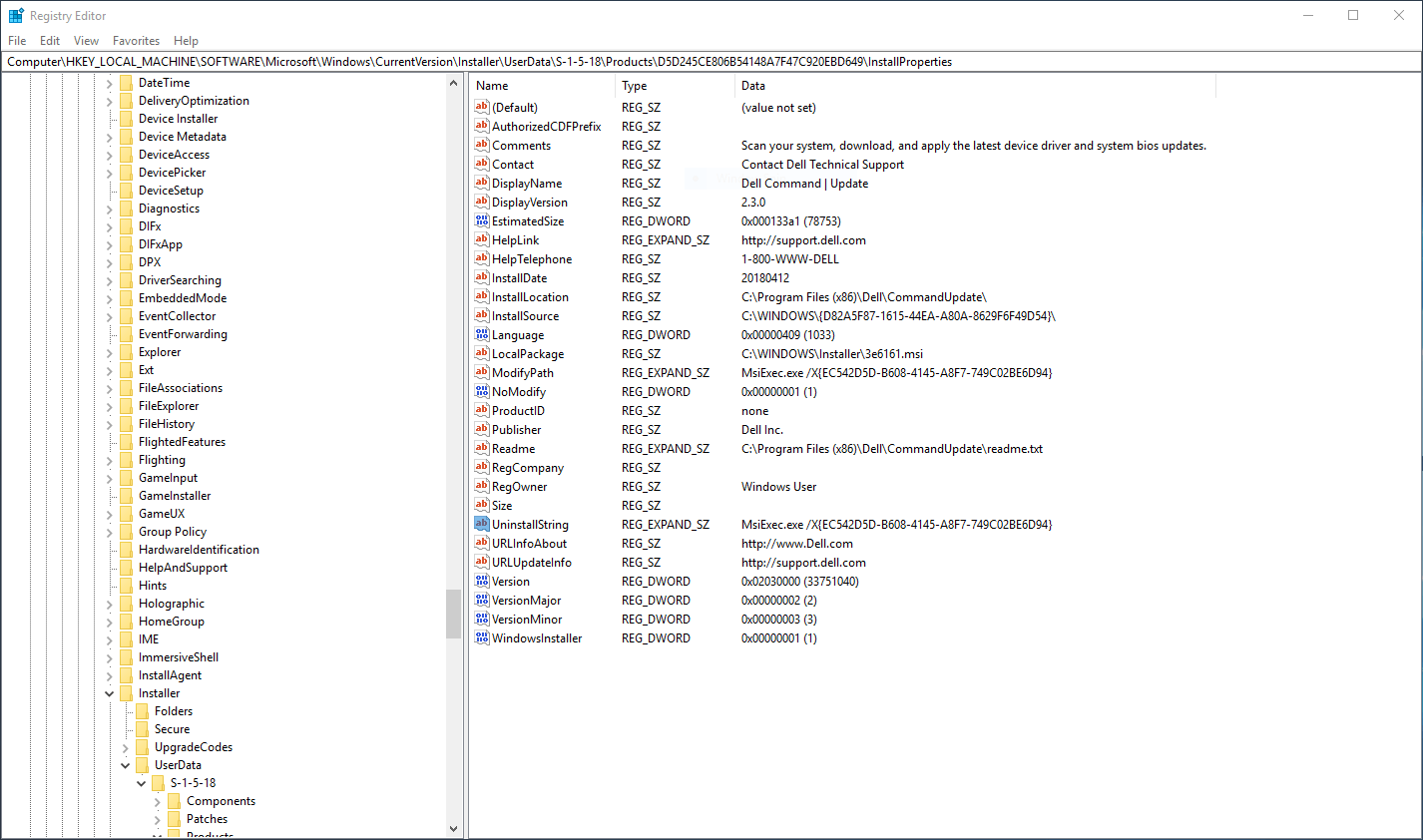Open the Favorites menu

pos(136,41)
